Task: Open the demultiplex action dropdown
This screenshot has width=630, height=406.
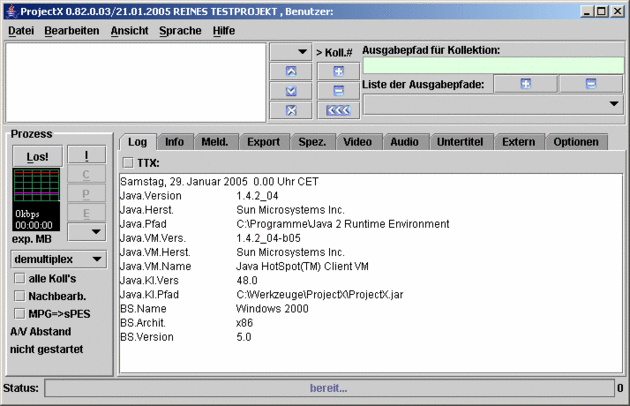Action: [x=59, y=259]
